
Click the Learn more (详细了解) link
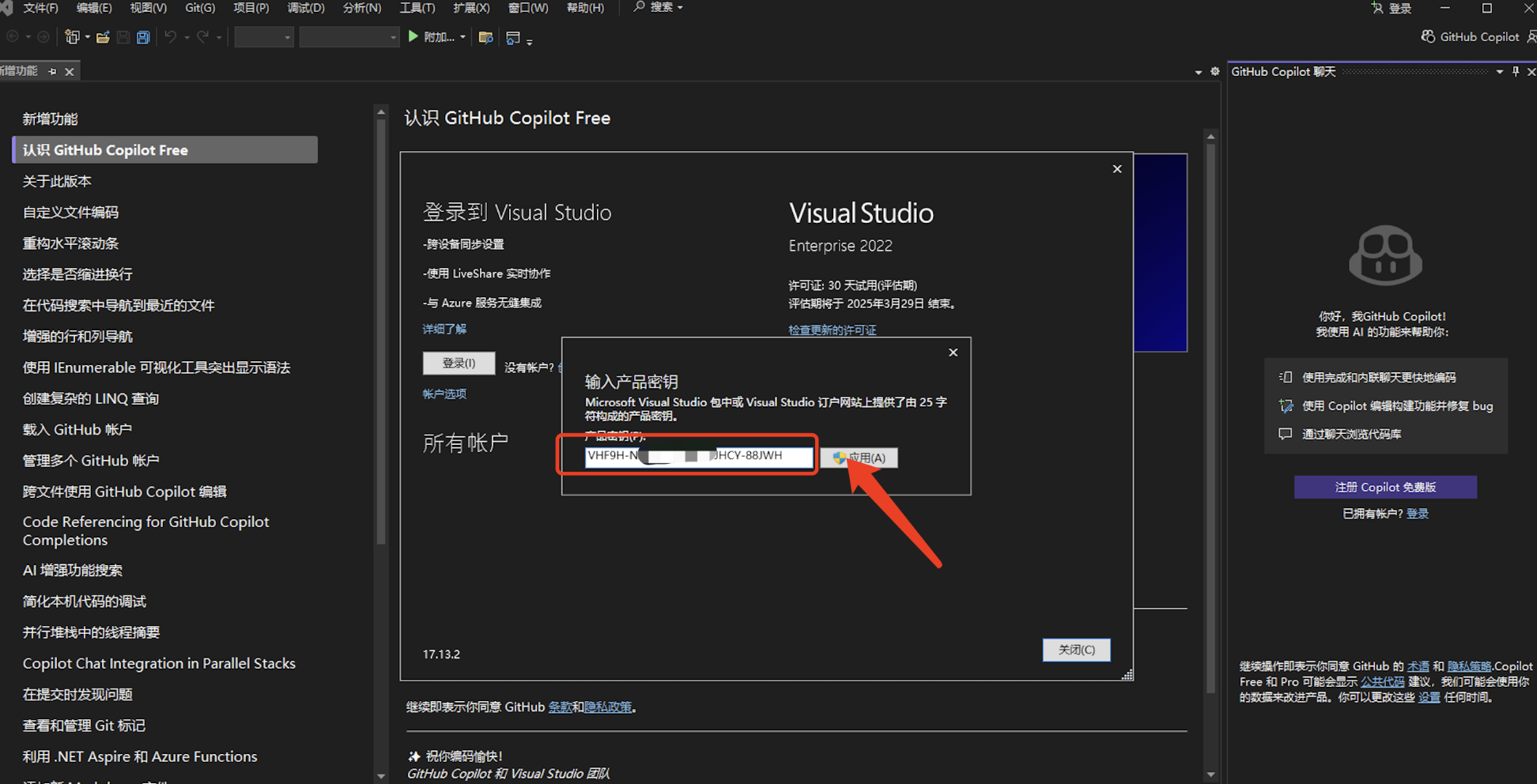(444, 329)
